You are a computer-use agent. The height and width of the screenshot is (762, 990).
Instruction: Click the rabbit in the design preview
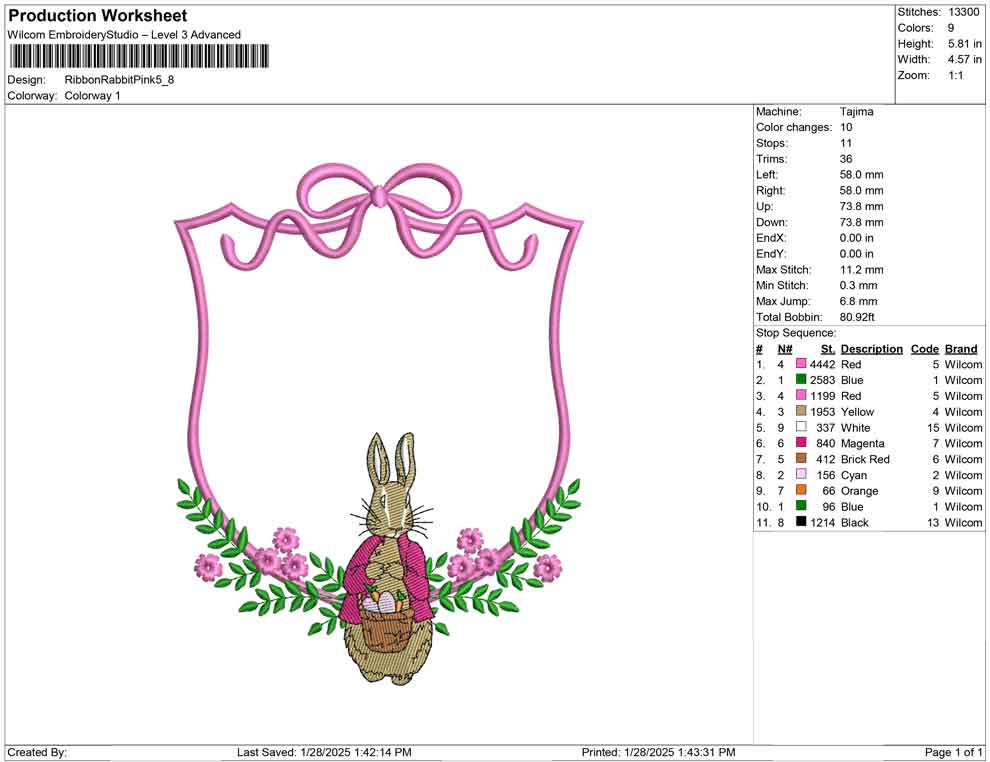pyautogui.click(x=390, y=559)
